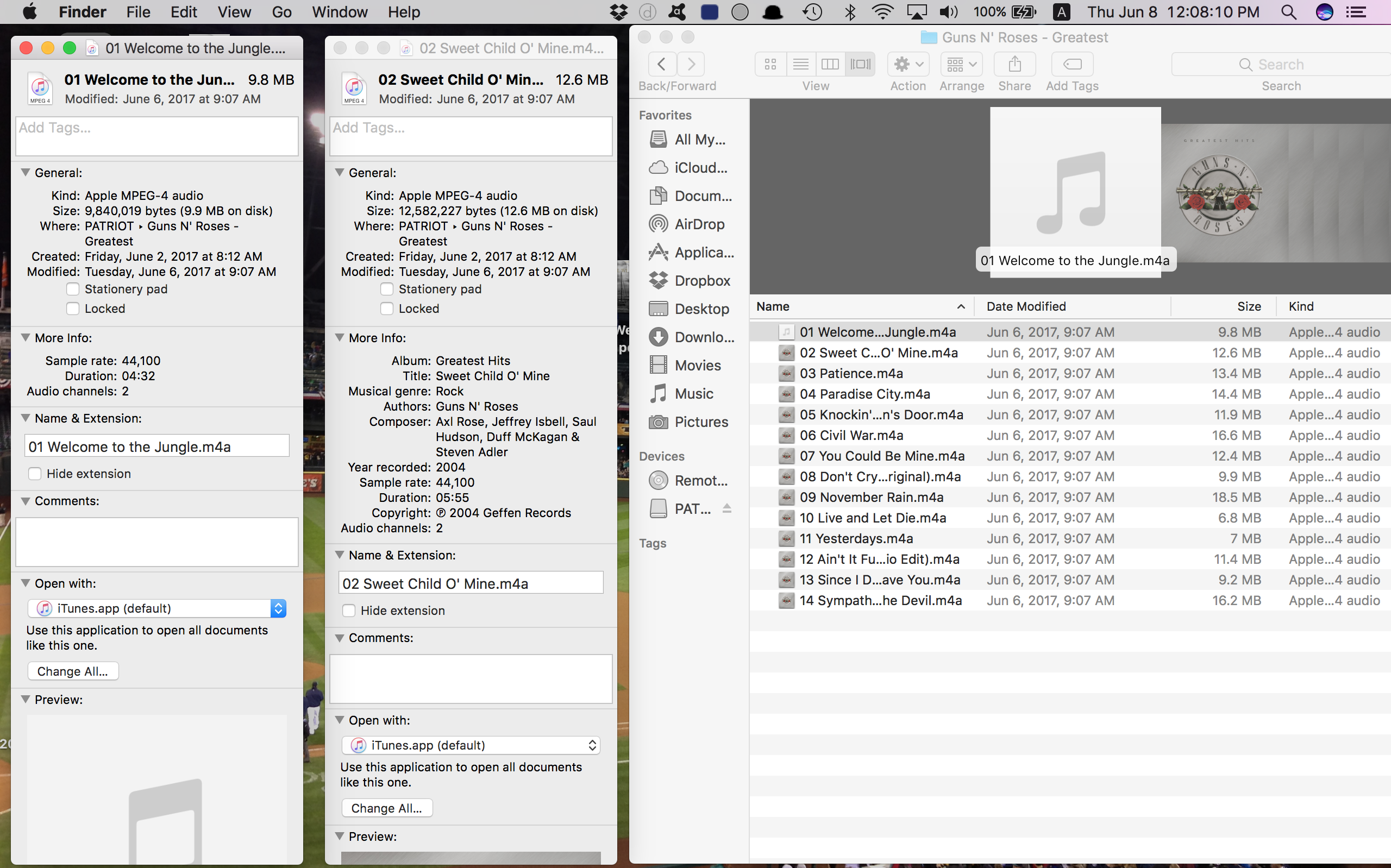Open the Edit menu

click(x=184, y=12)
